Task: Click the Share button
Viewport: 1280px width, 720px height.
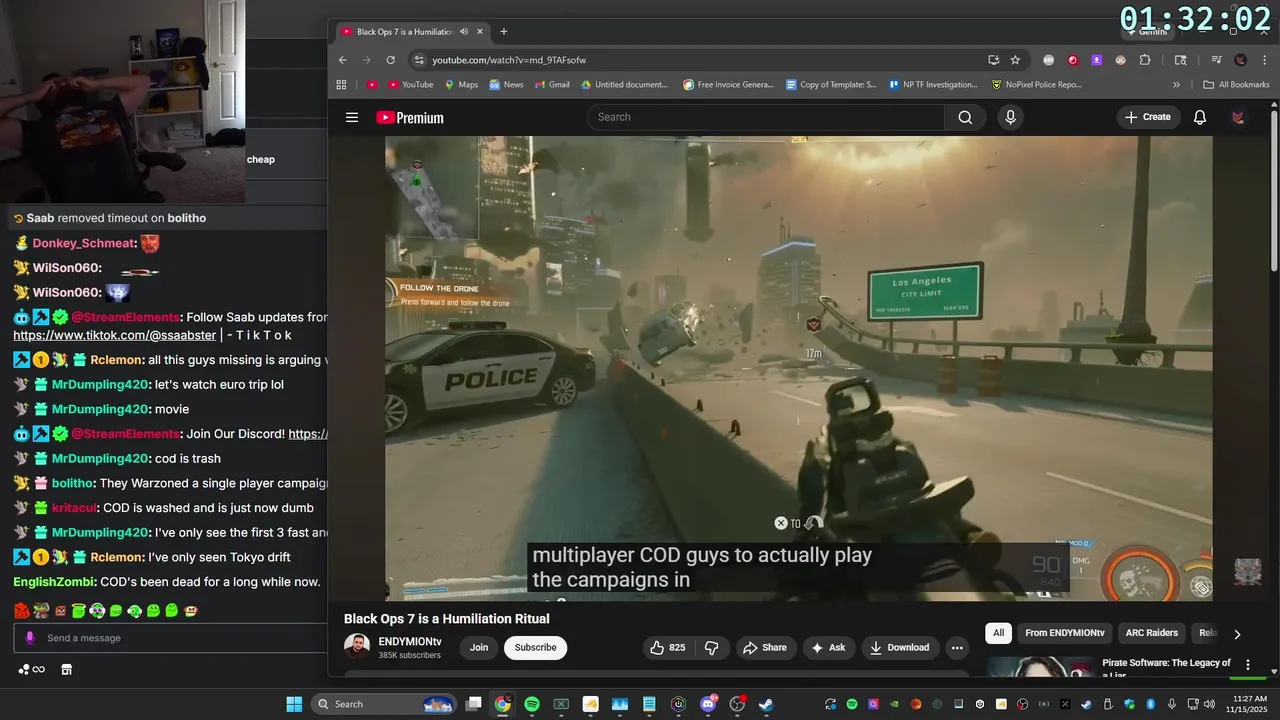Action: (x=765, y=648)
